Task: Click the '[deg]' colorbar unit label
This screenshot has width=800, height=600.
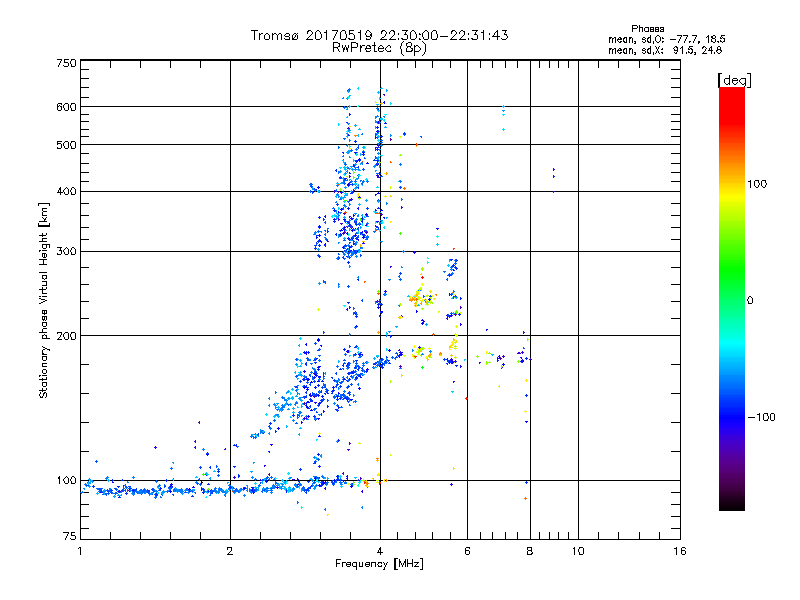Action: [x=734, y=81]
